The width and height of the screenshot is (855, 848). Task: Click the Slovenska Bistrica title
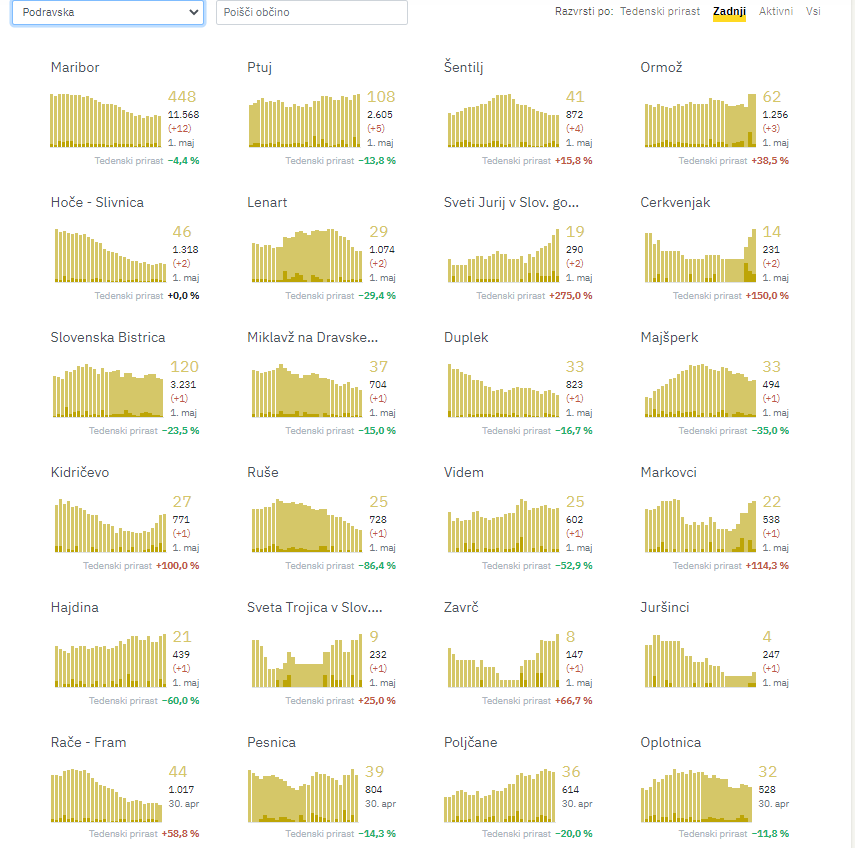tap(108, 338)
